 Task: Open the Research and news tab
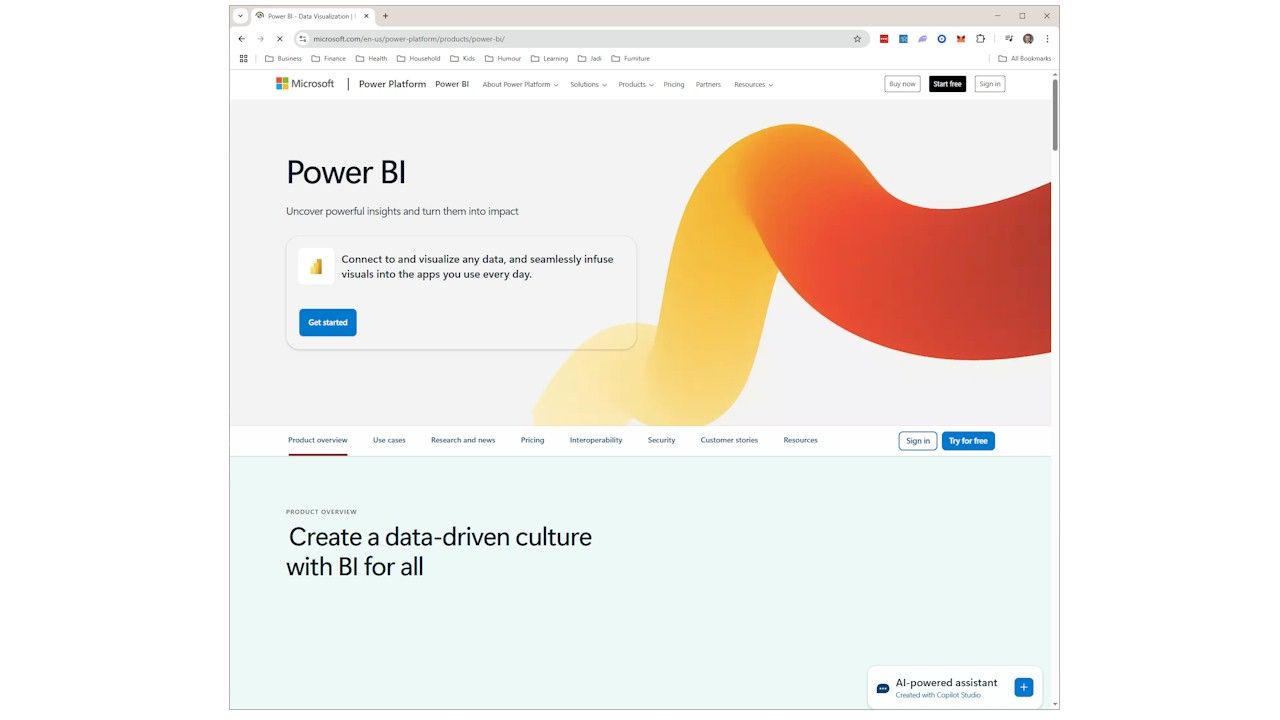point(463,440)
